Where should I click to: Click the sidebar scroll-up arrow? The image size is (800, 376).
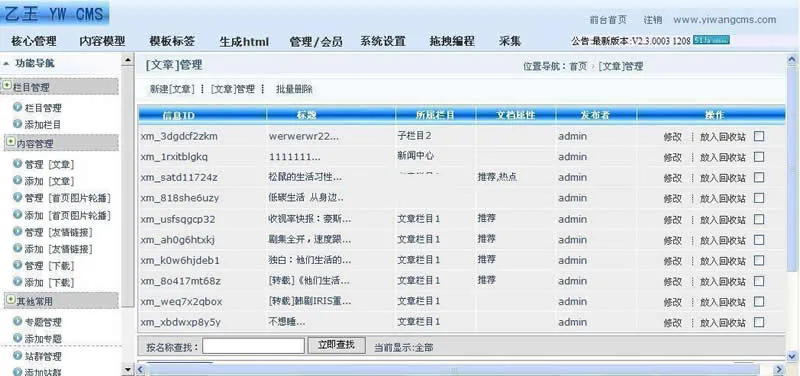pos(128,61)
